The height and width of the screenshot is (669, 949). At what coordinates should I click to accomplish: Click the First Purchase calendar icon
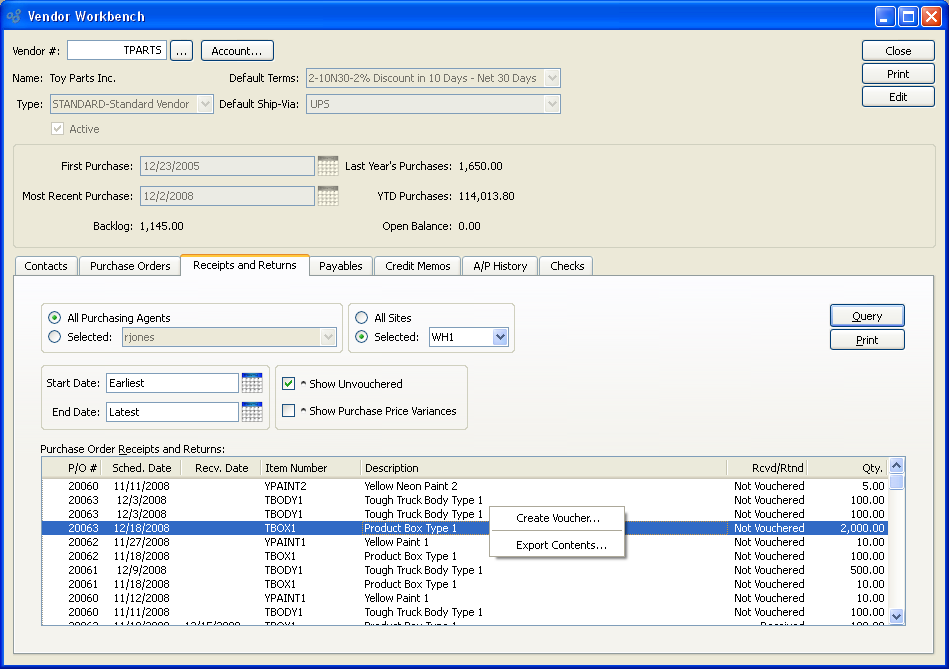(x=328, y=166)
